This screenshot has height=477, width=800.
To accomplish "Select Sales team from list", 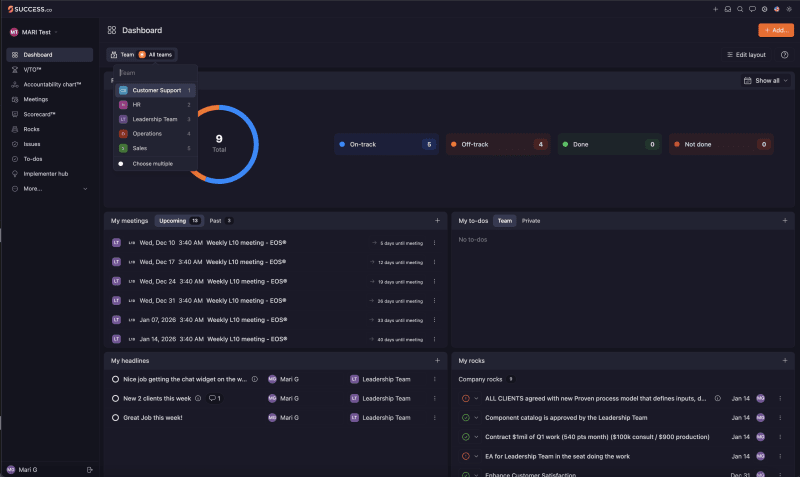I will (155, 148).
